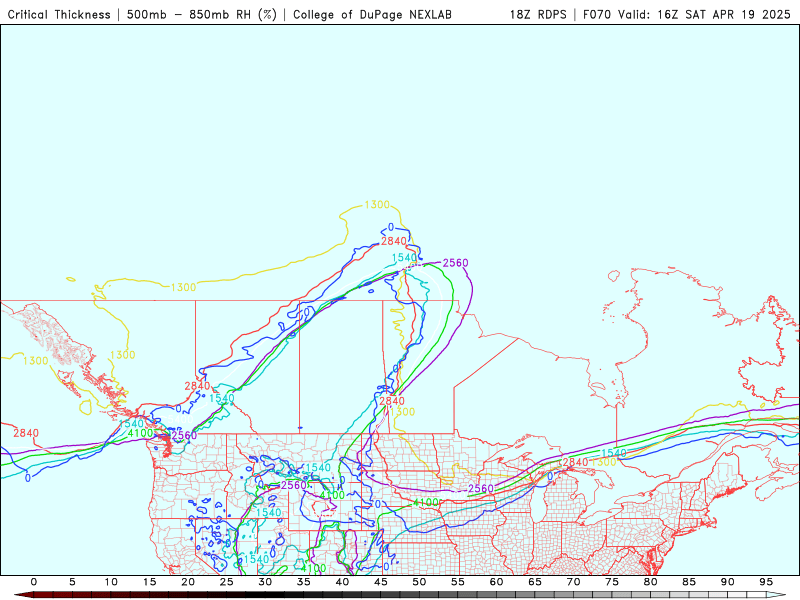Click the dark red low-end color bar segment
The image size is (800, 600).
click(24, 595)
